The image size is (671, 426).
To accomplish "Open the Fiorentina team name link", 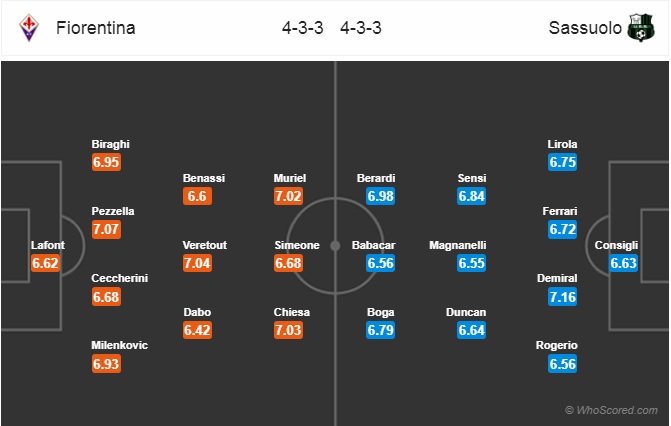I will pos(96,28).
